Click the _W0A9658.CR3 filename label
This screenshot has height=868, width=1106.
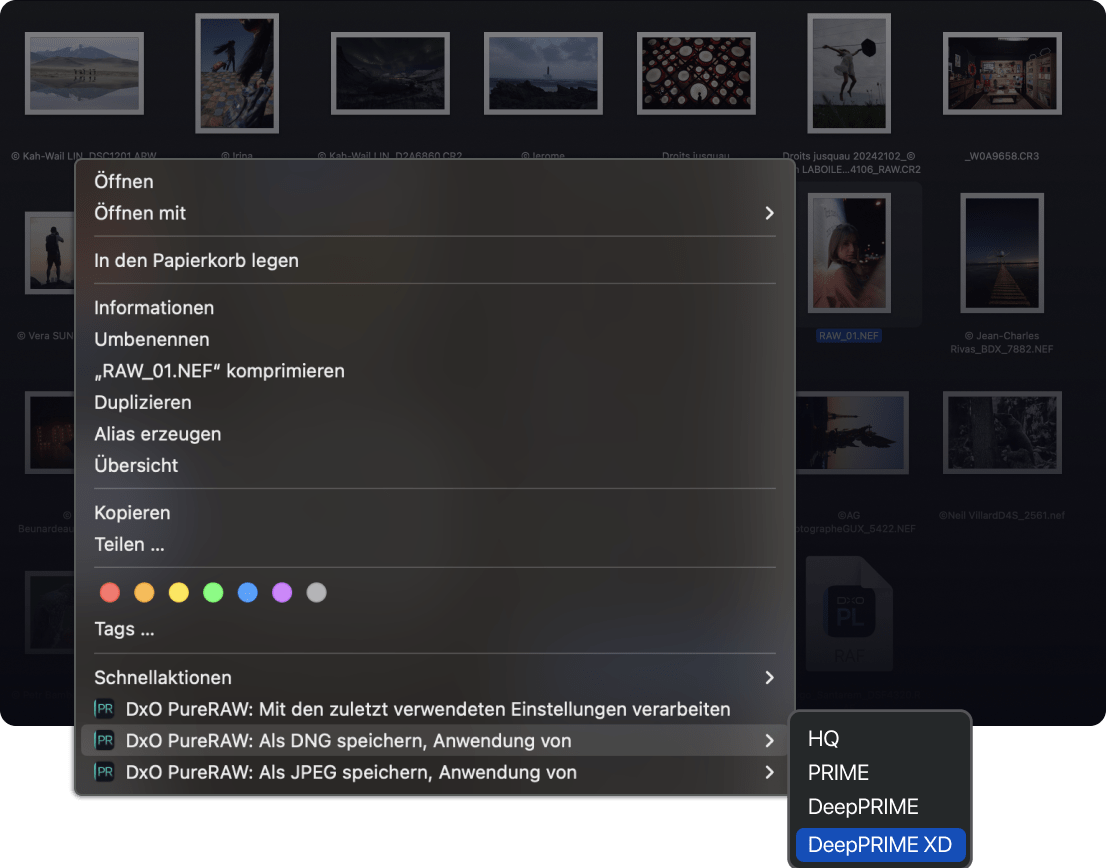[1002, 156]
